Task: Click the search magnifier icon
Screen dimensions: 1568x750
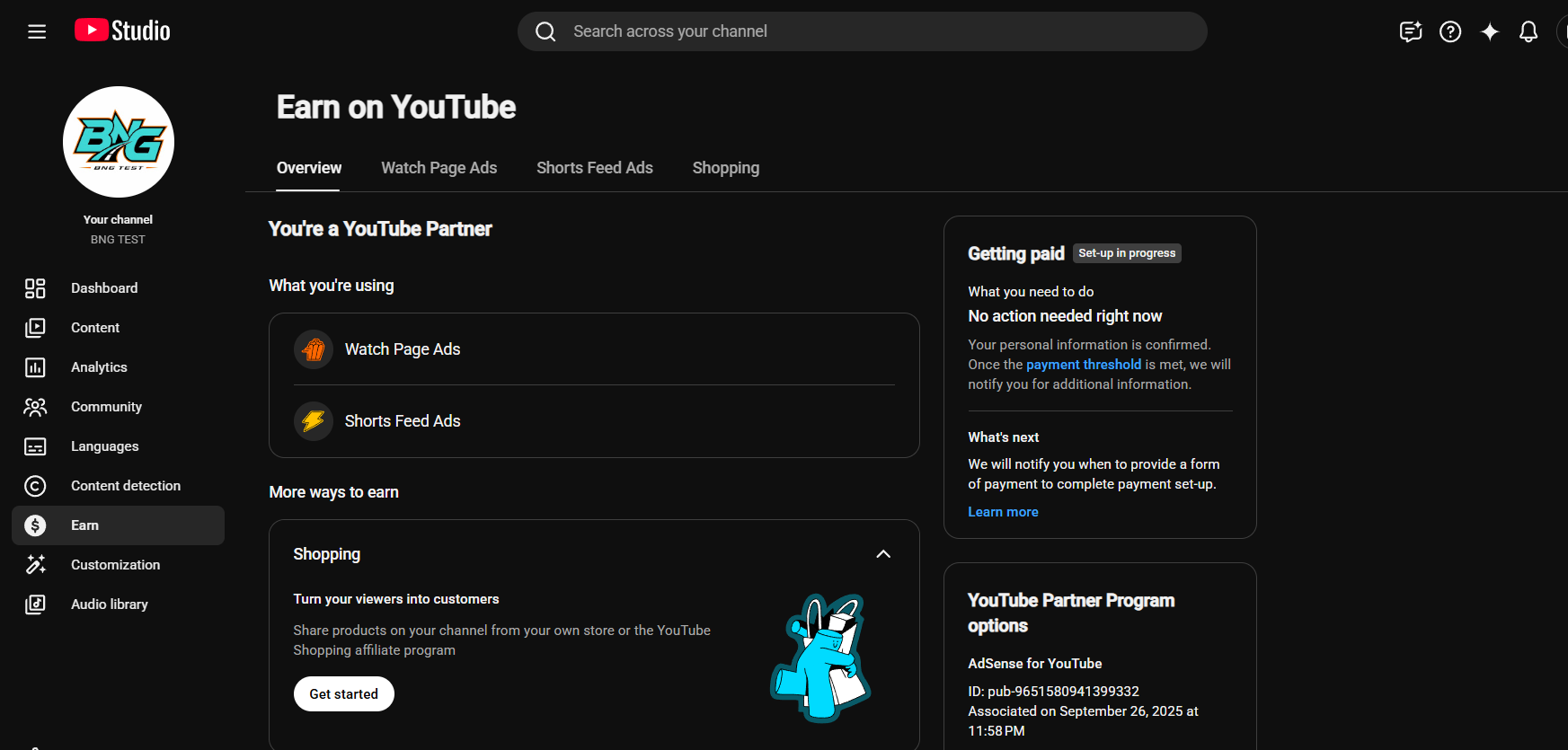Action: pyautogui.click(x=545, y=31)
